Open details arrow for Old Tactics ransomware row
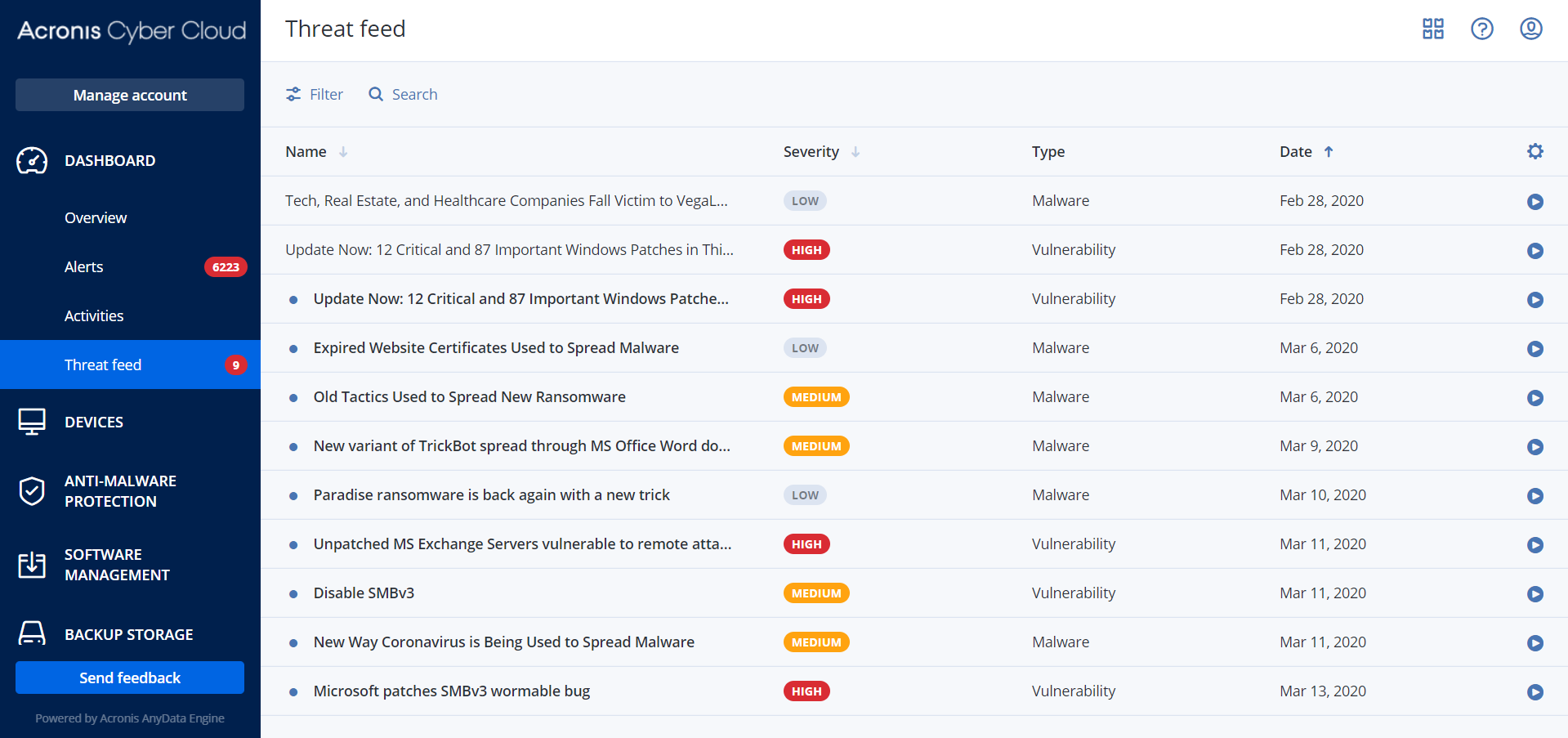The height and width of the screenshot is (738, 1568). pos(1535,397)
